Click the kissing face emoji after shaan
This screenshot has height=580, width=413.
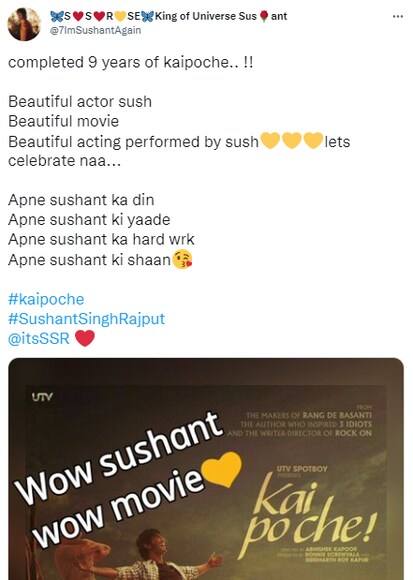pyautogui.click(x=182, y=259)
